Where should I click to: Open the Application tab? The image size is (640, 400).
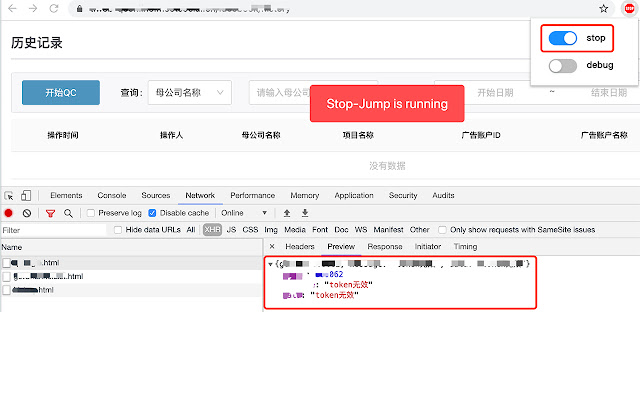click(354, 196)
